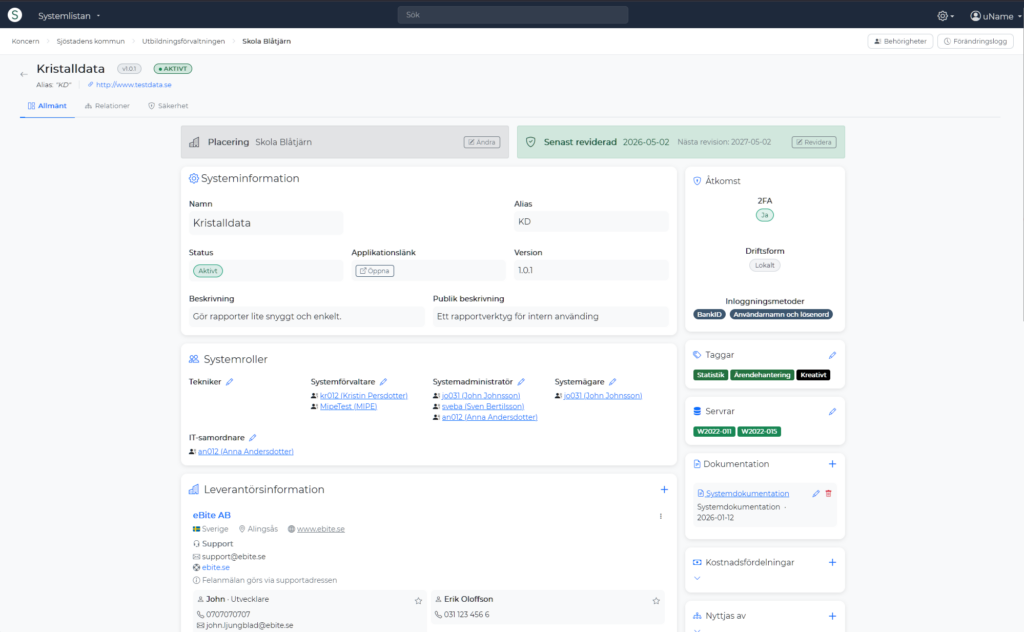The image size is (1024, 632).
Task: Click the Namn field Kristalldata
Action: coord(265,223)
